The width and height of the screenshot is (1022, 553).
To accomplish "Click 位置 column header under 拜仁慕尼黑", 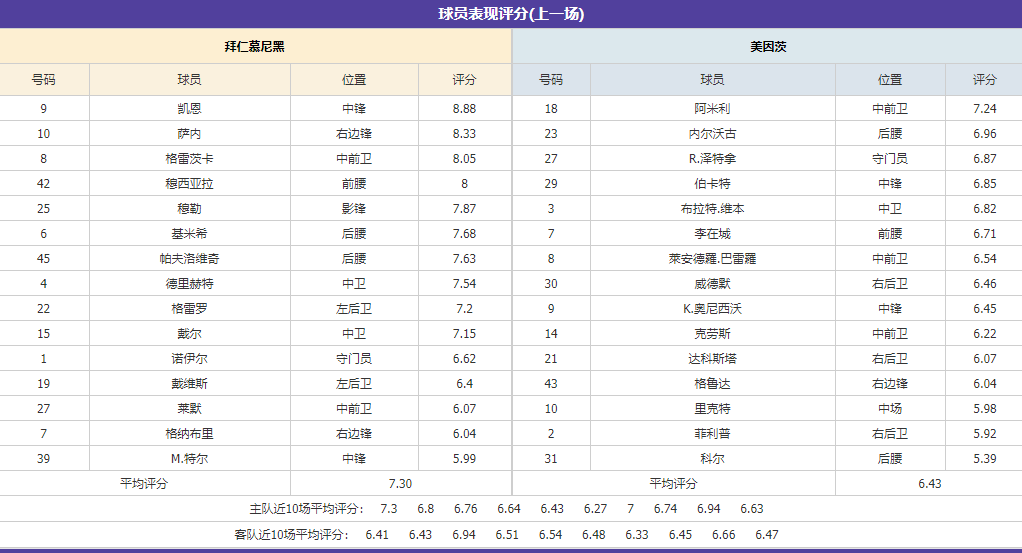I will (355, 80).
